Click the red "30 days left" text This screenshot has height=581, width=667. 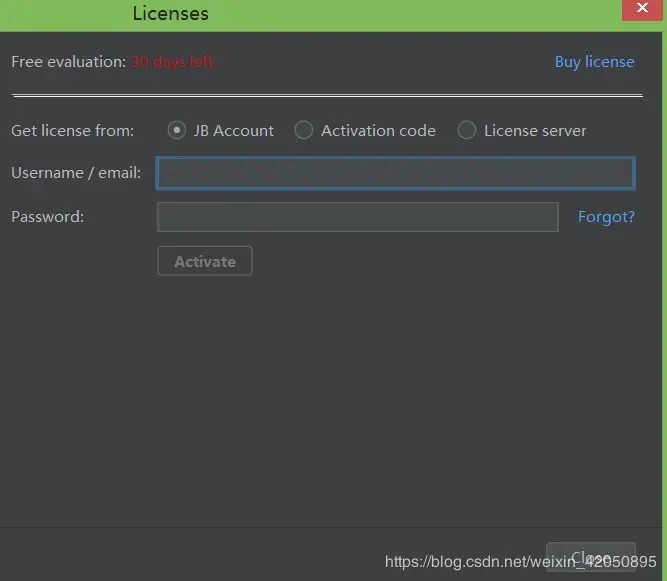(x=173, y=62)
